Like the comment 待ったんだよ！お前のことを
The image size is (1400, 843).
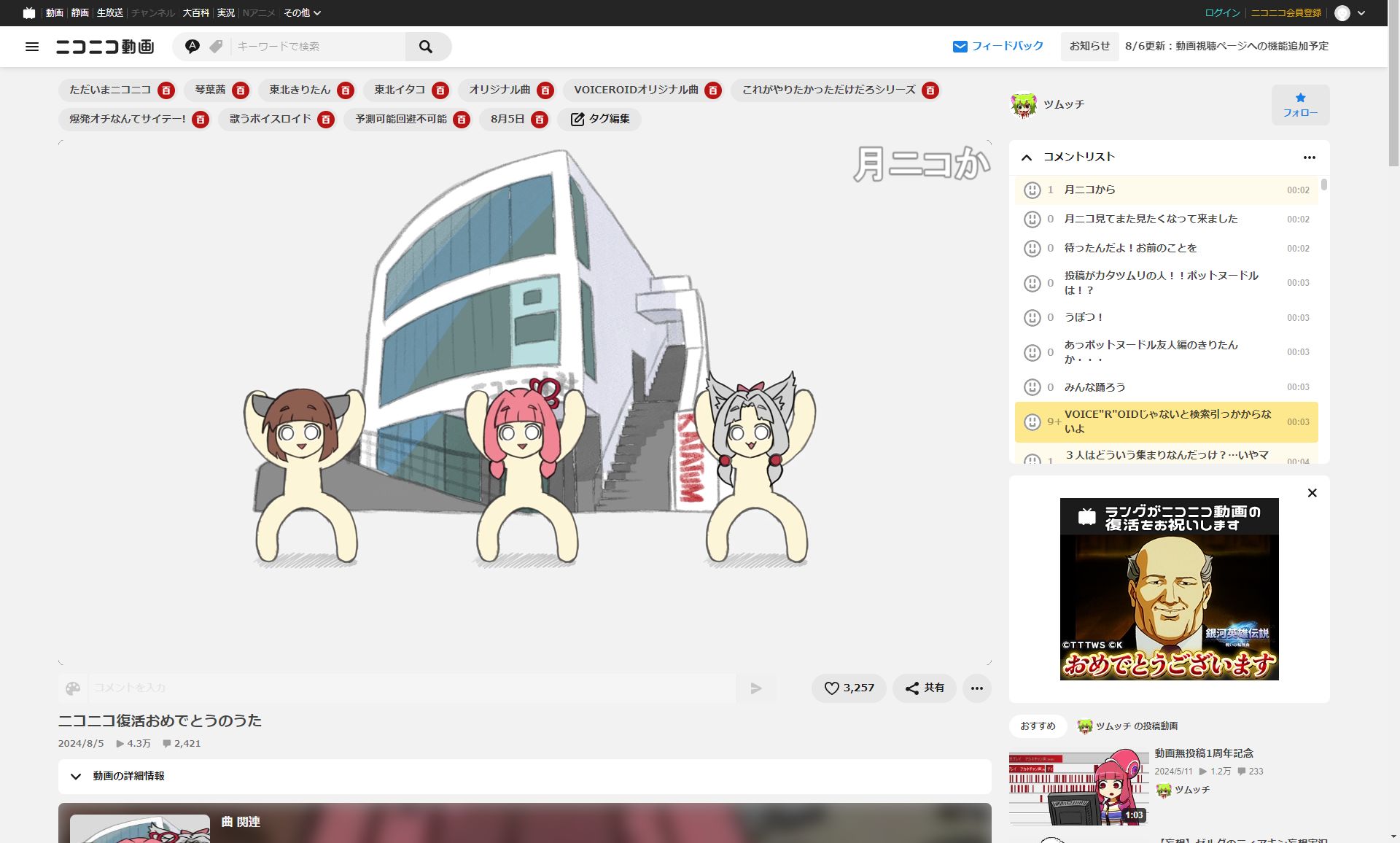1032,249
